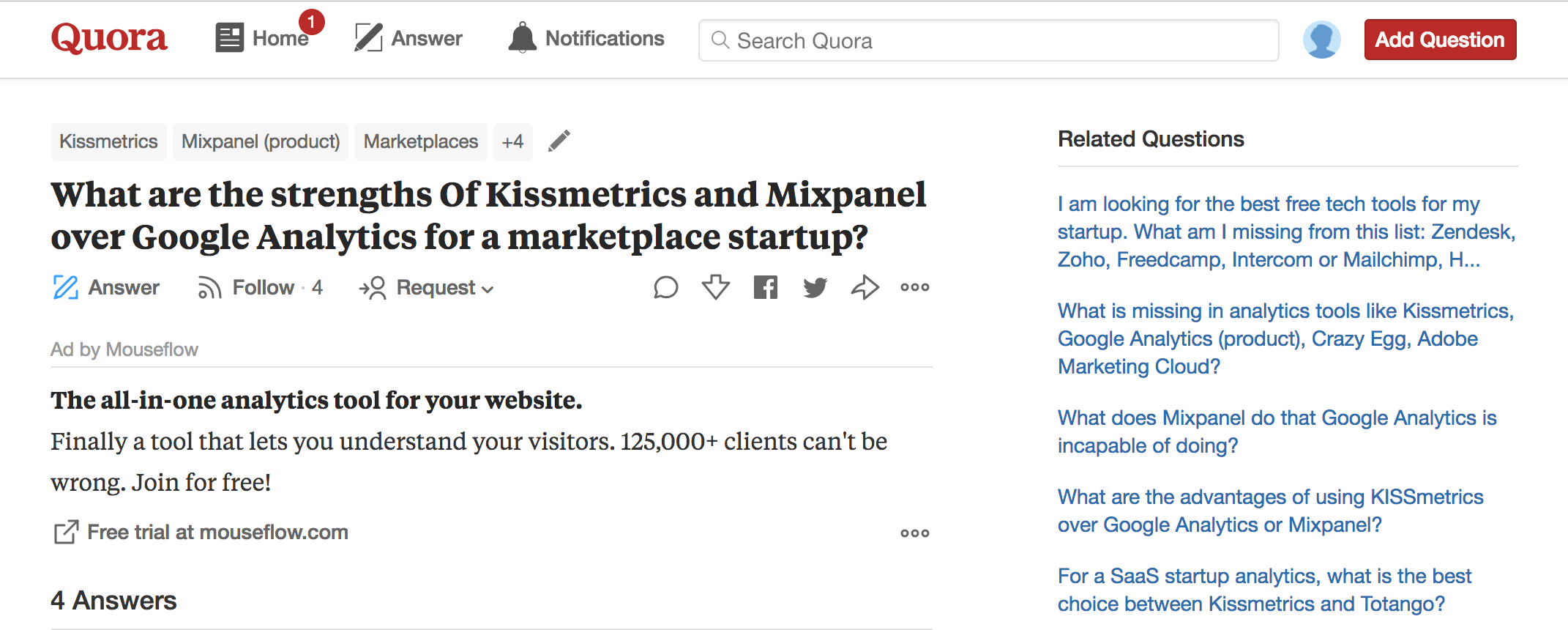
Task: Share question on Facebook
Action: tap(766, 287)
